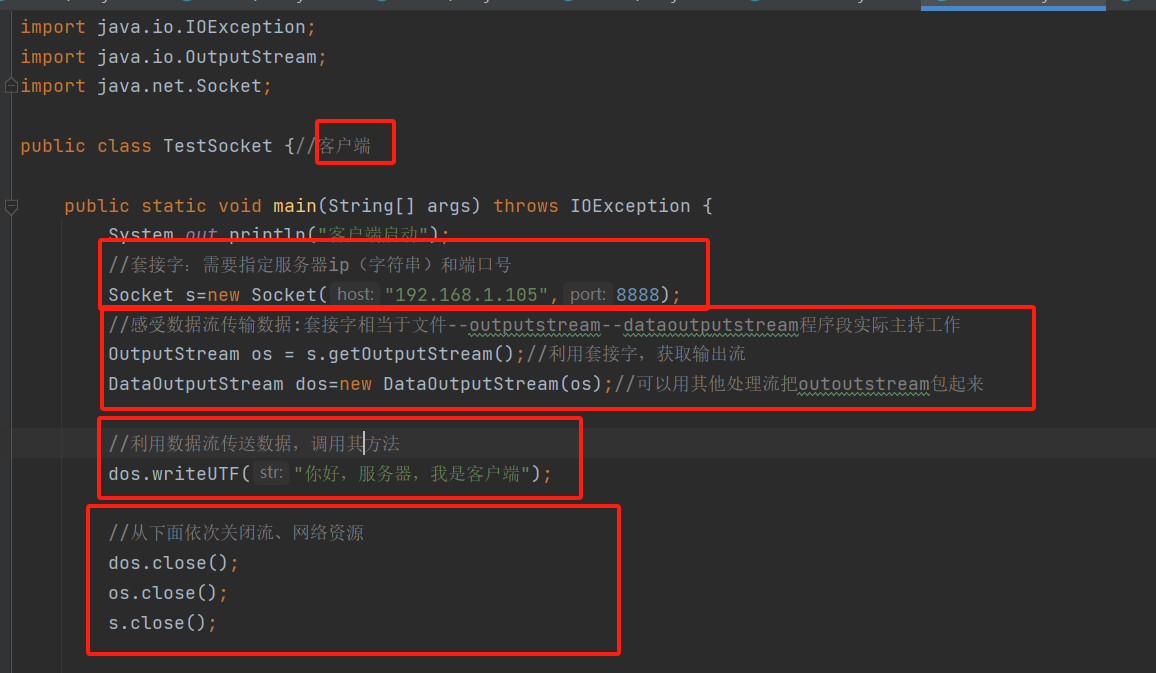Click the '客户端' comment after class declaration
The height and width of the screenshot is (673, 1156).
click(x=344, y=146)
